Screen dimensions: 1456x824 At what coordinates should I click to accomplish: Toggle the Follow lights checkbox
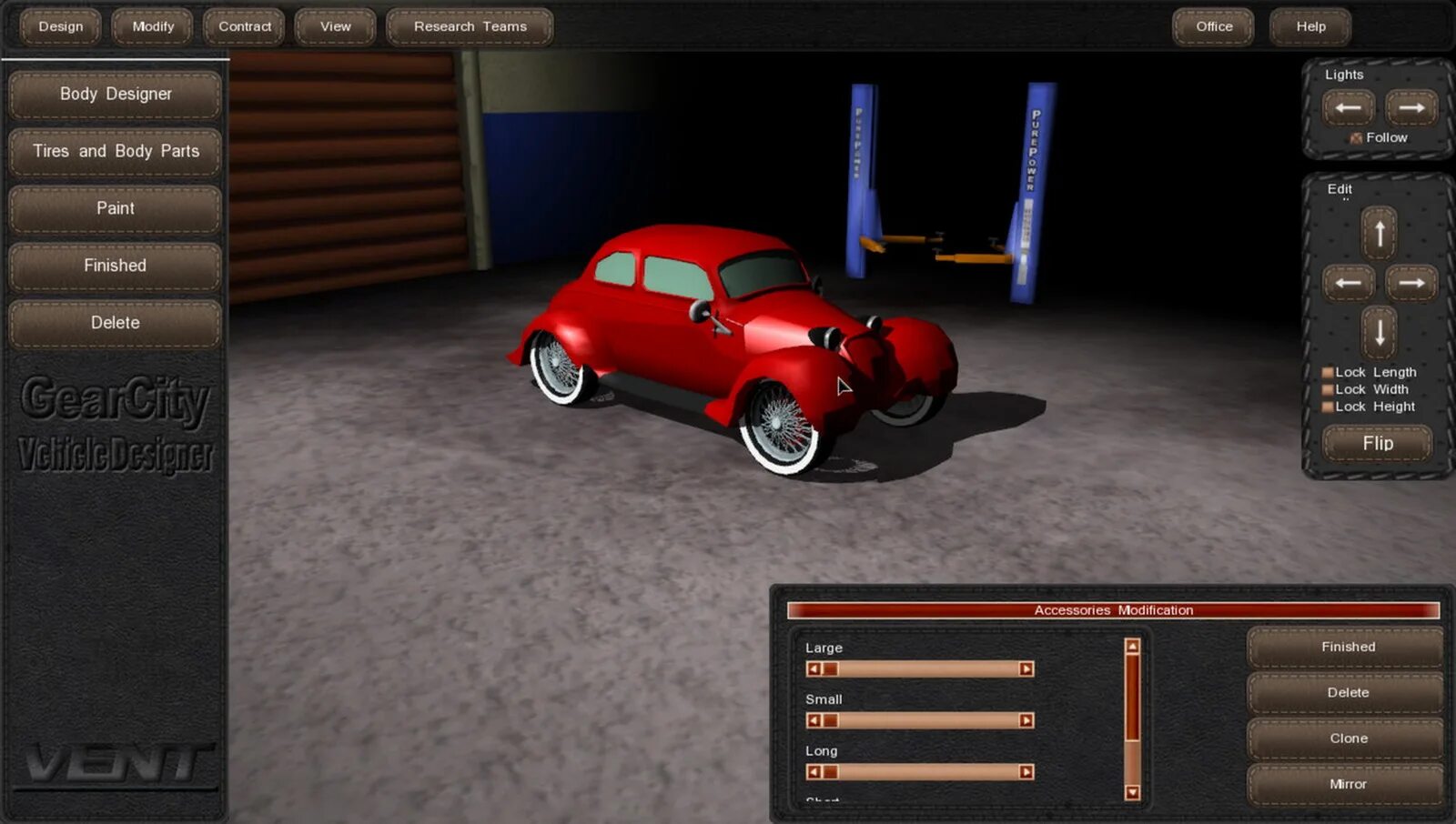[x=1356, y=138]
